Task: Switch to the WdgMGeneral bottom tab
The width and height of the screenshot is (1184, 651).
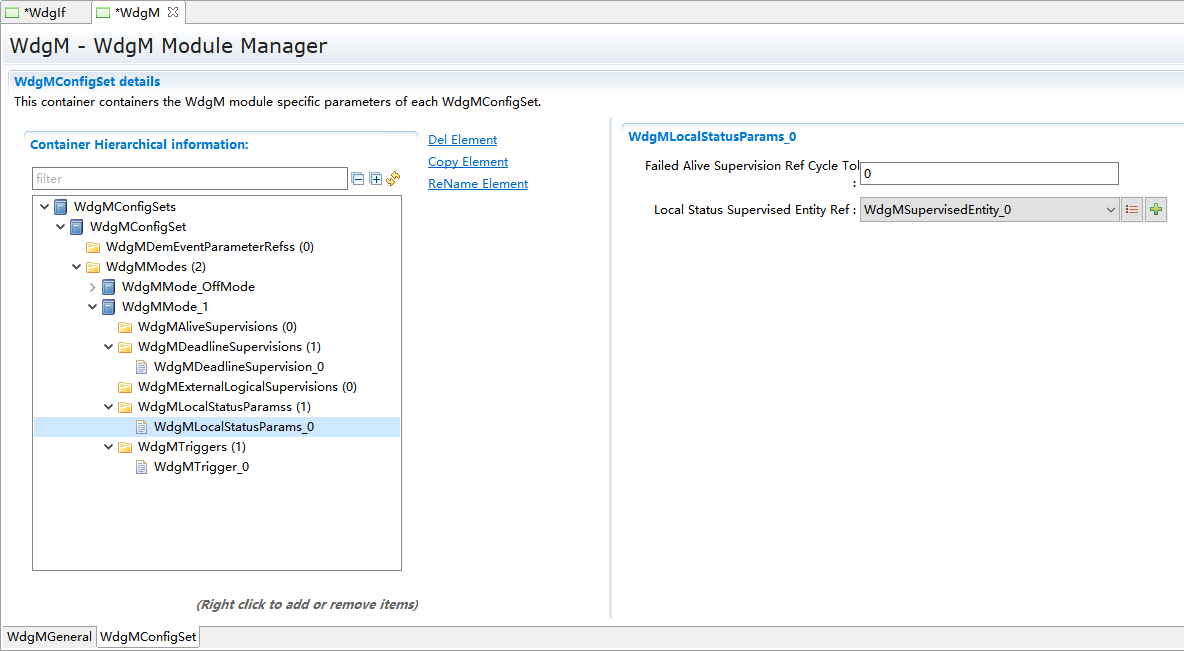Action: tap(49, 637)
